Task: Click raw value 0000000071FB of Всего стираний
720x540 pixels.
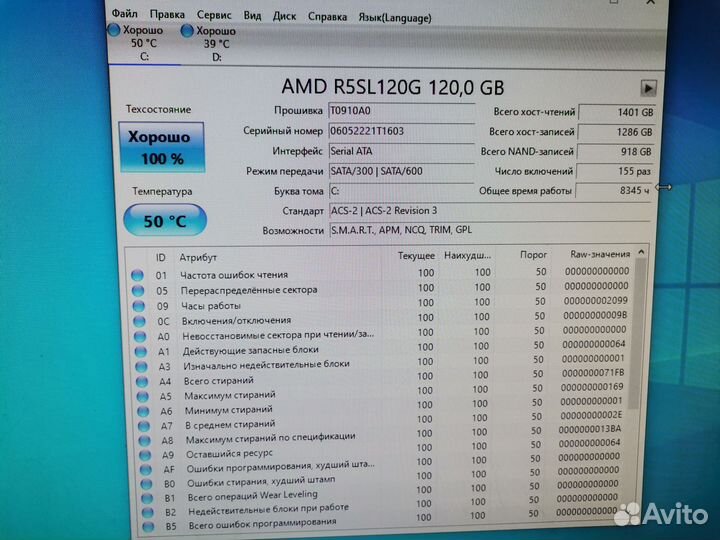Action: [593, 372]
